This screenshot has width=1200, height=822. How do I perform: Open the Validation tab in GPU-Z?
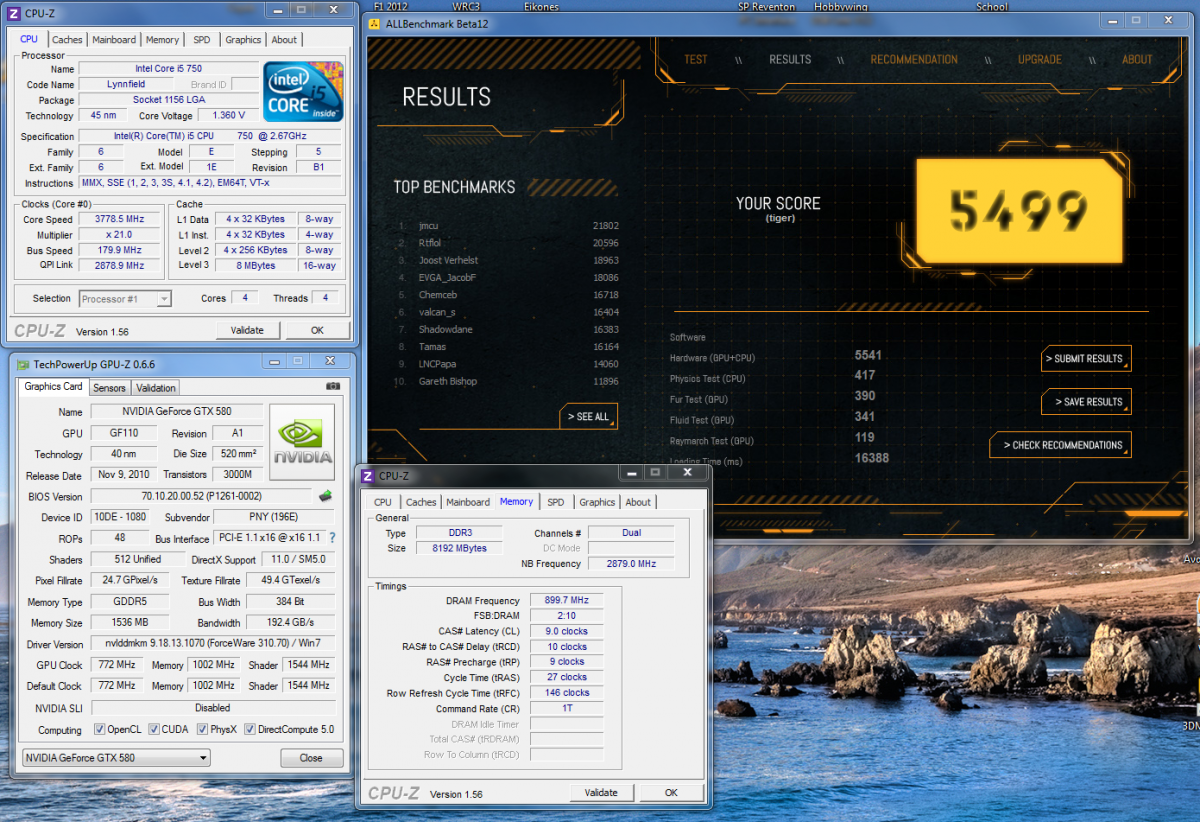tap(155, 388)
